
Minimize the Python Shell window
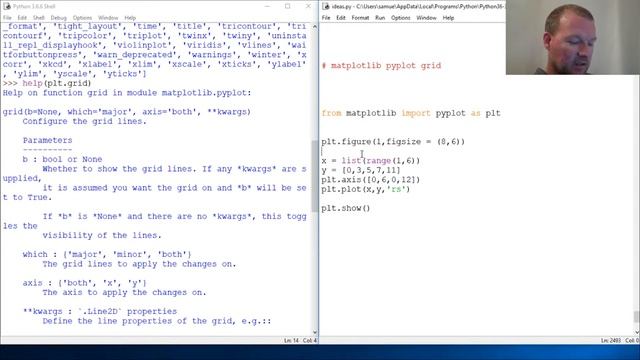tap(267, 6)
